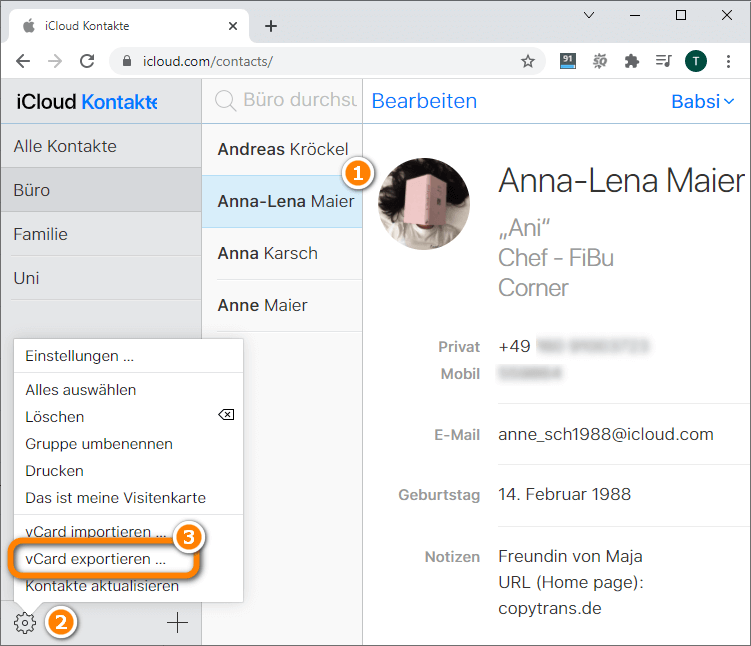Click the extension icon showing 91
Image resolution: width=751 pixels, height=646 pixels.
click(x=568, y=61)
